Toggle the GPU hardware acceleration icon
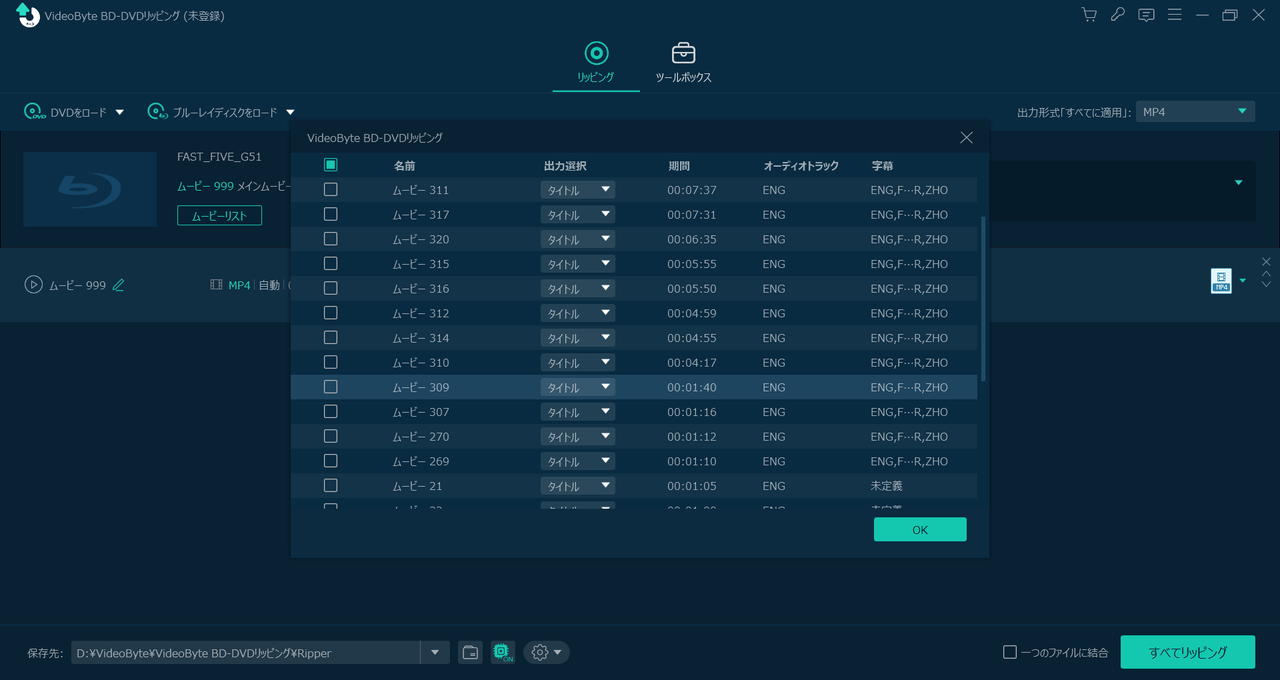The image size is (1280, 680). (x=502, y=653)
